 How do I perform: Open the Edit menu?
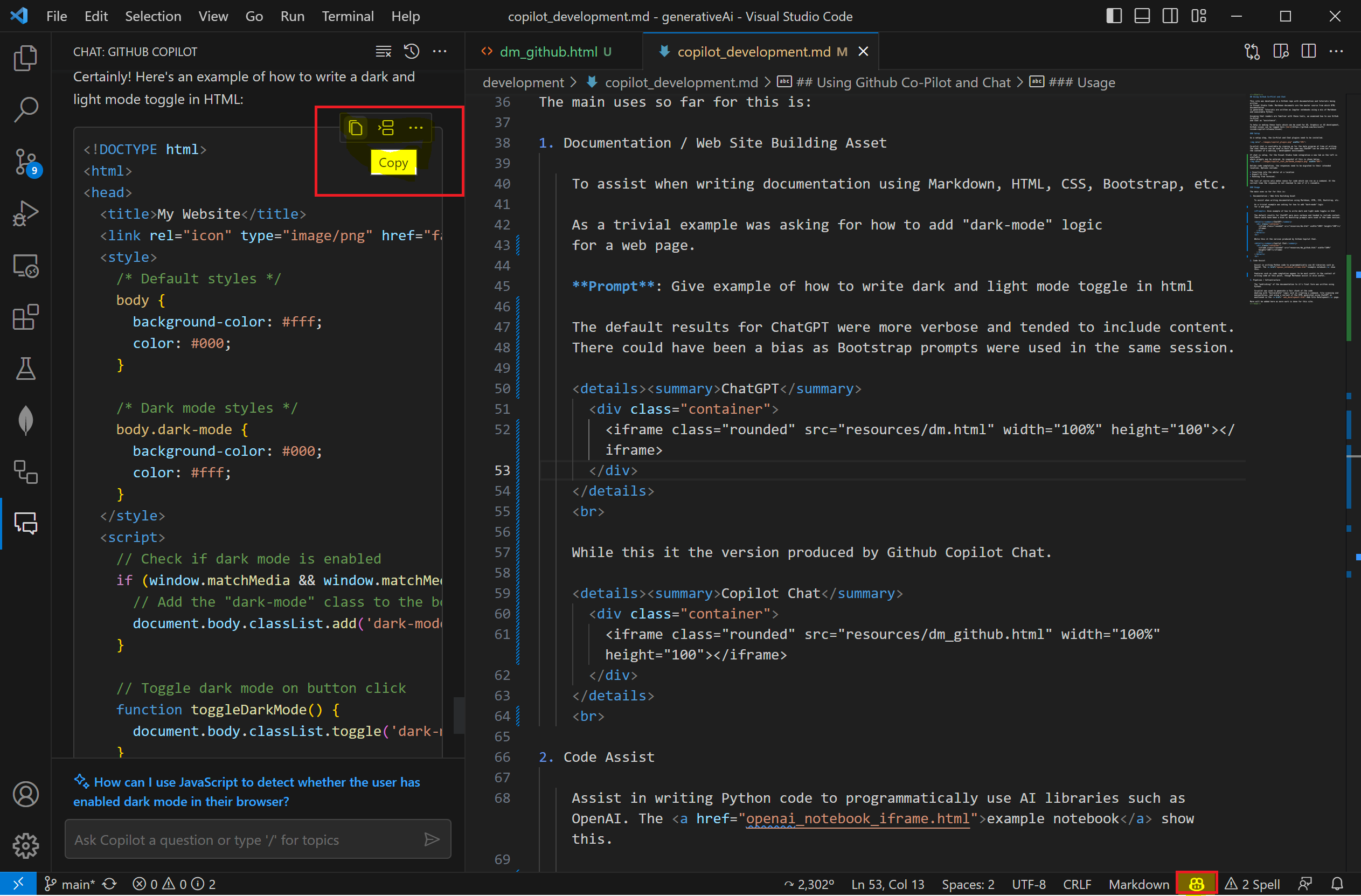tap(96, 16)
